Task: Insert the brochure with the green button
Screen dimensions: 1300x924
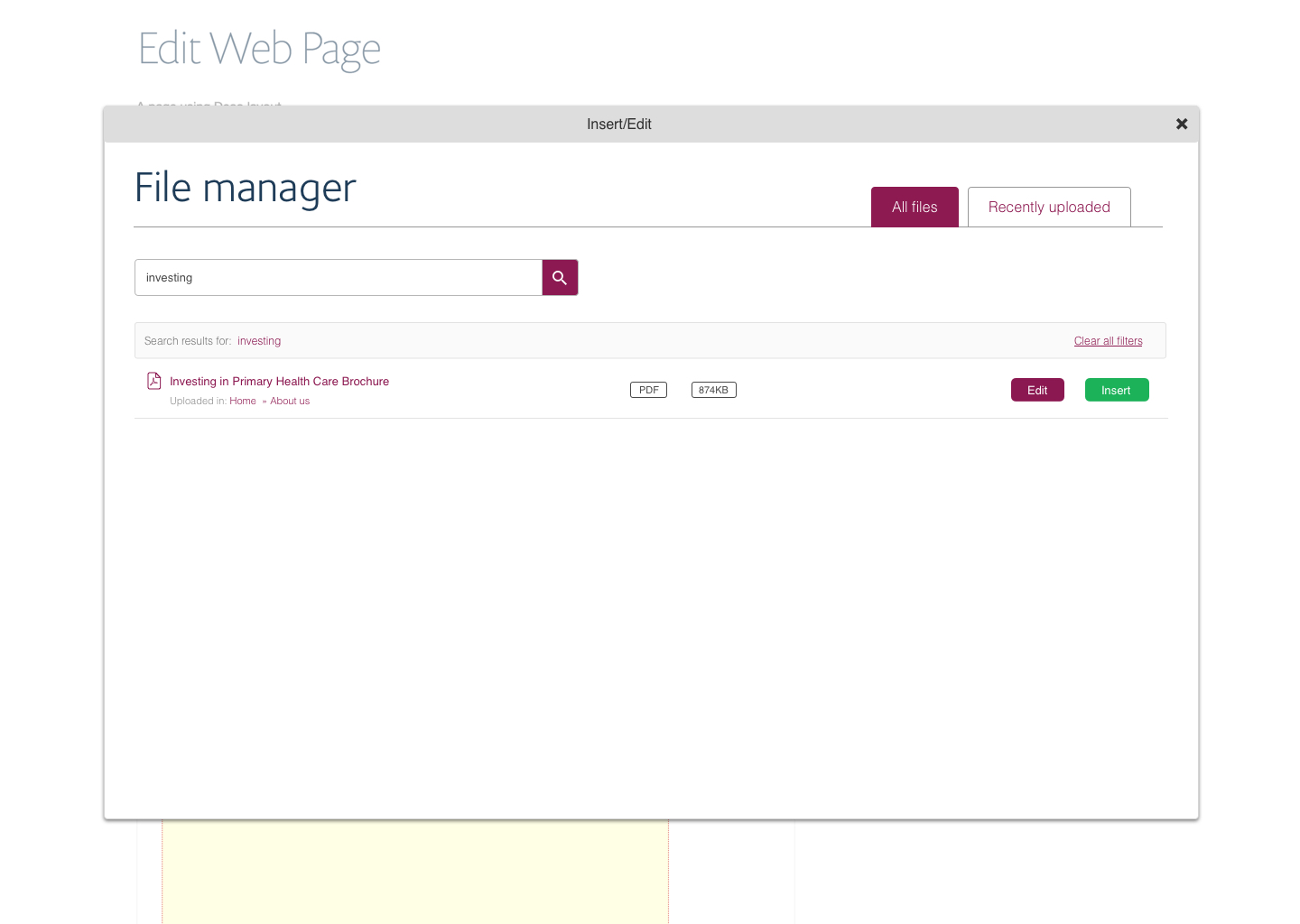Action: click(x=1116, y=391)
